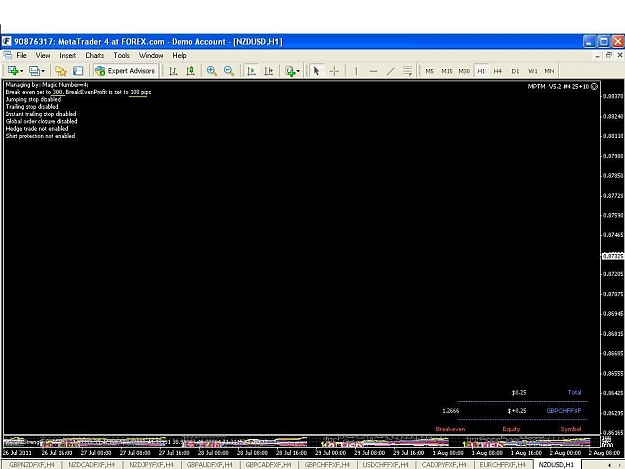Switch to GBPCHFFXF,H4 chart tab
625x469 pixels.
(x=327, y=465)
